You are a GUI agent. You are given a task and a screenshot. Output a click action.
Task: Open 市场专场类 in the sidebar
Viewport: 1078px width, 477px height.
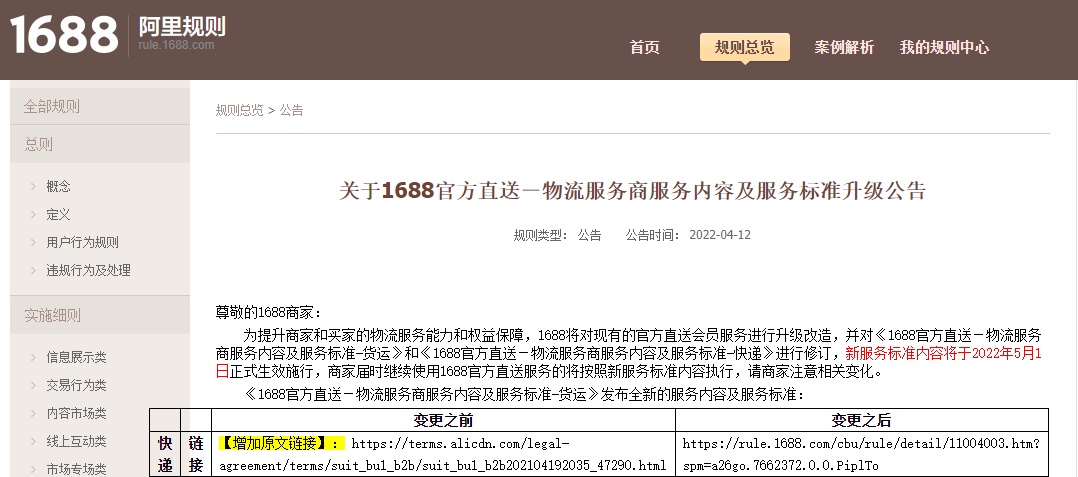pos(76,469)
